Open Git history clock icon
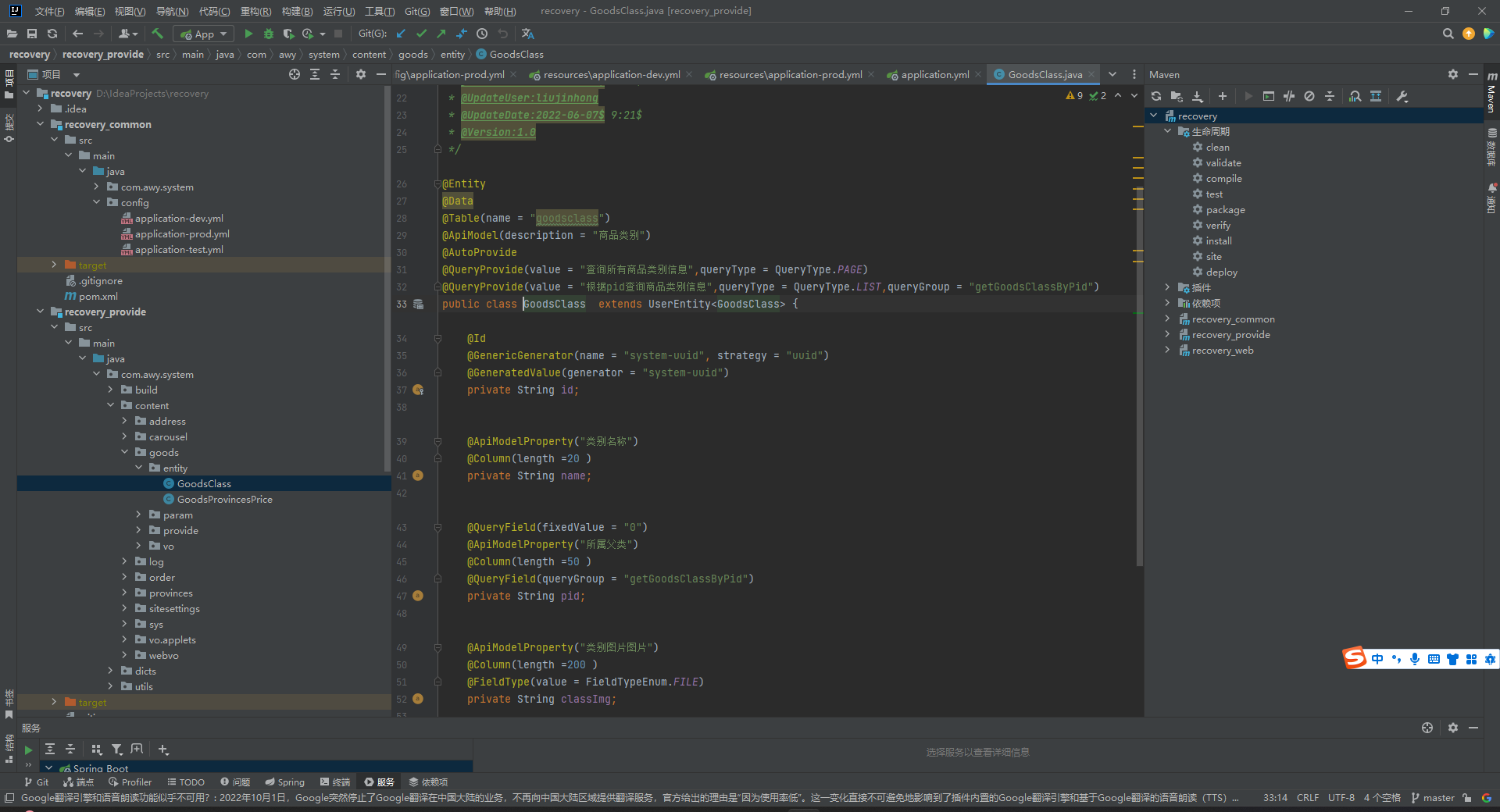Image resolution: width=1500 pixels, height=812 pixels. tap(482, 34)
